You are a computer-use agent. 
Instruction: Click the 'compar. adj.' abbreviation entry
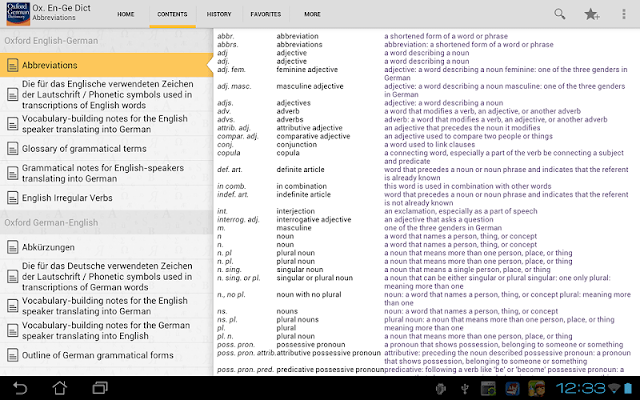click(238, 136)
